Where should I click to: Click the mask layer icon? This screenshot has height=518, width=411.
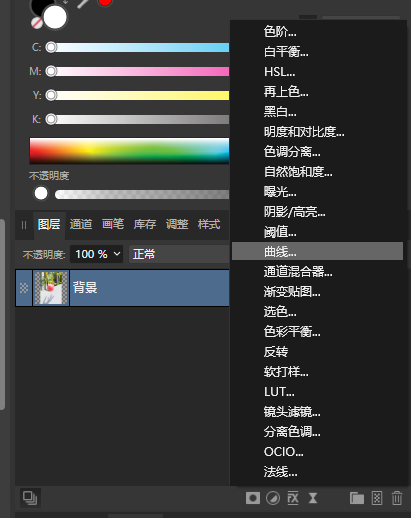[x=253, y=498]
